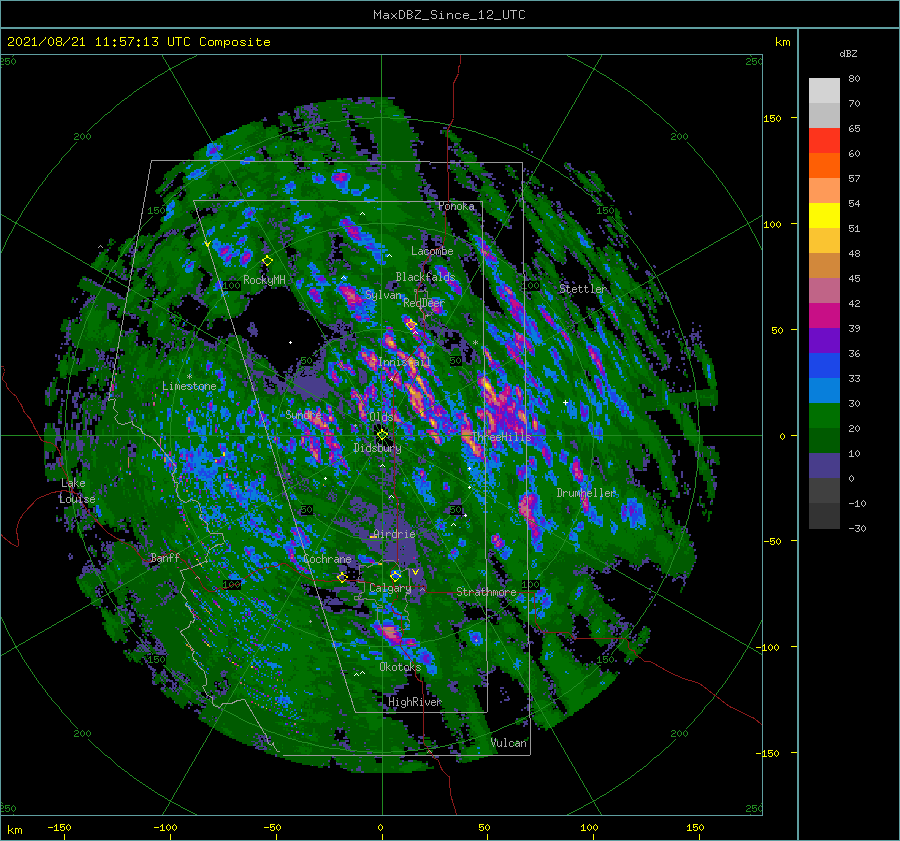Click the Stettler town label

point(583,289)
